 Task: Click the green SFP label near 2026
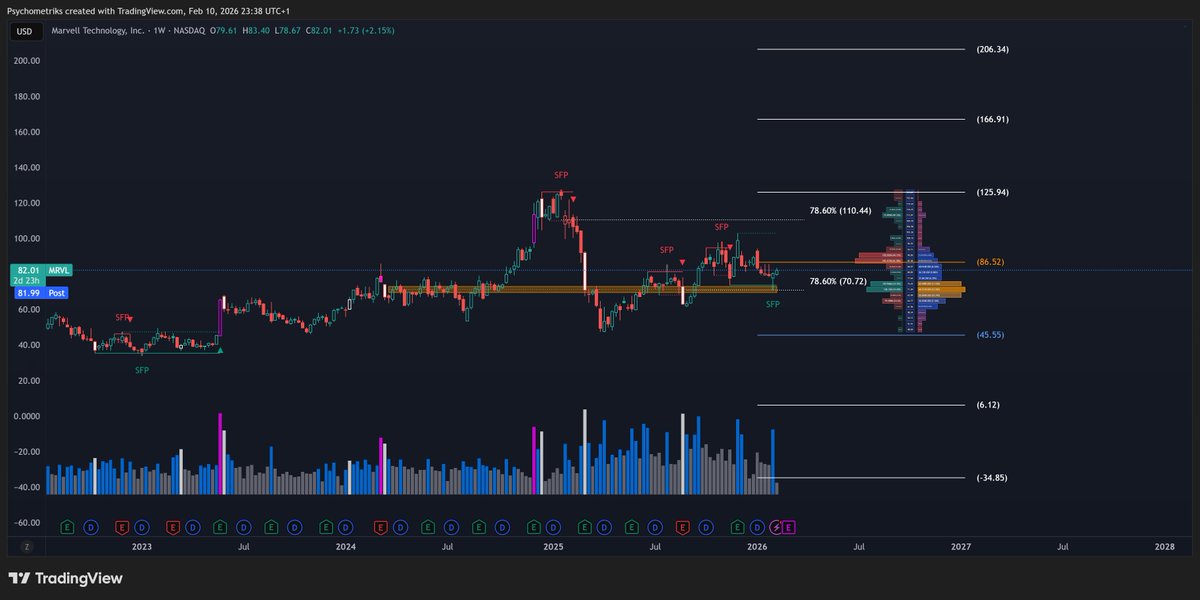click(773, 304)
